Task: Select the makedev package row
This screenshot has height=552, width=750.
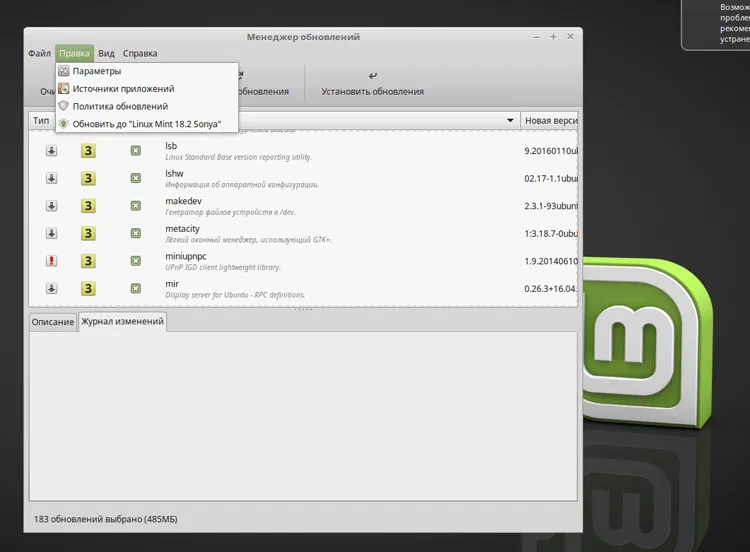Action: point(303,206)
